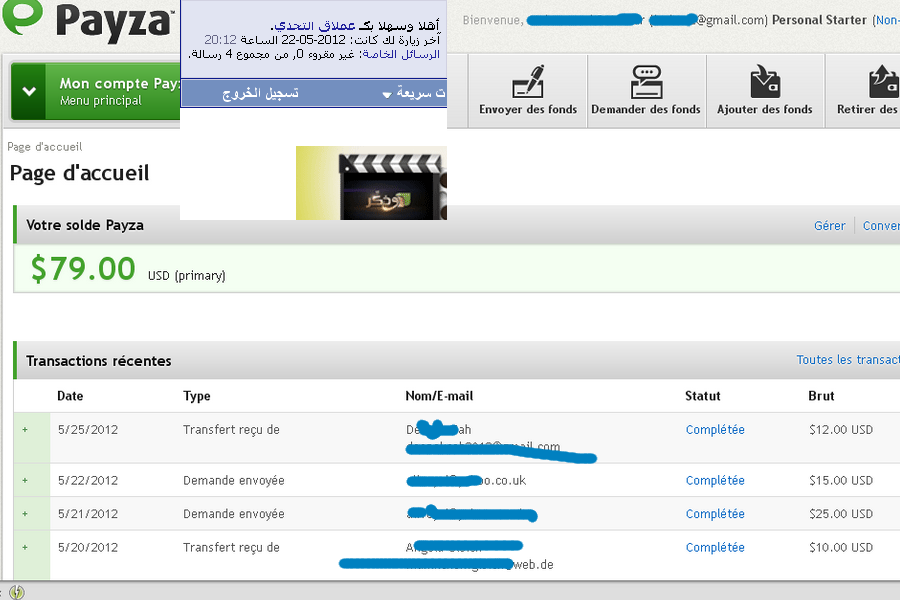Click the Brut column header

tap(821, 396)
